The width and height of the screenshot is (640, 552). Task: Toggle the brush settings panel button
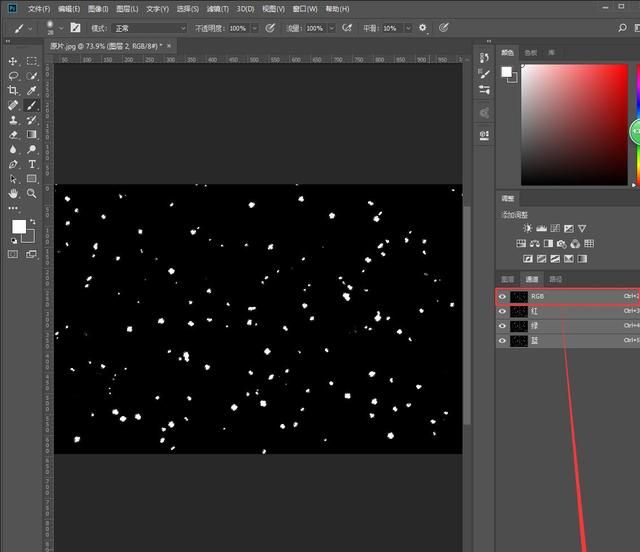(x=75, y=28)
